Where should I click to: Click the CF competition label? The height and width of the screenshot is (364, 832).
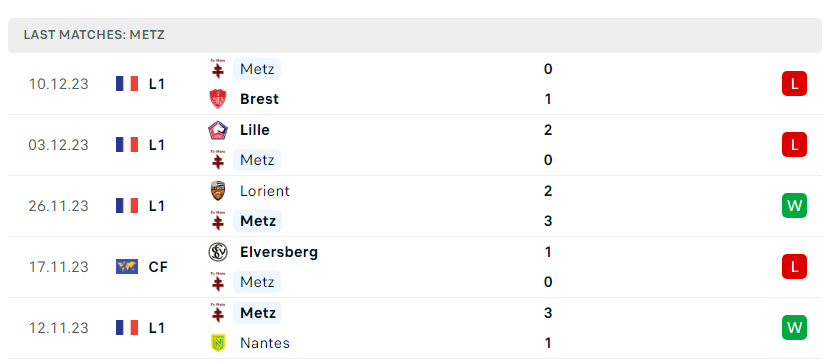pyautogui.click(x=158, y=267)
